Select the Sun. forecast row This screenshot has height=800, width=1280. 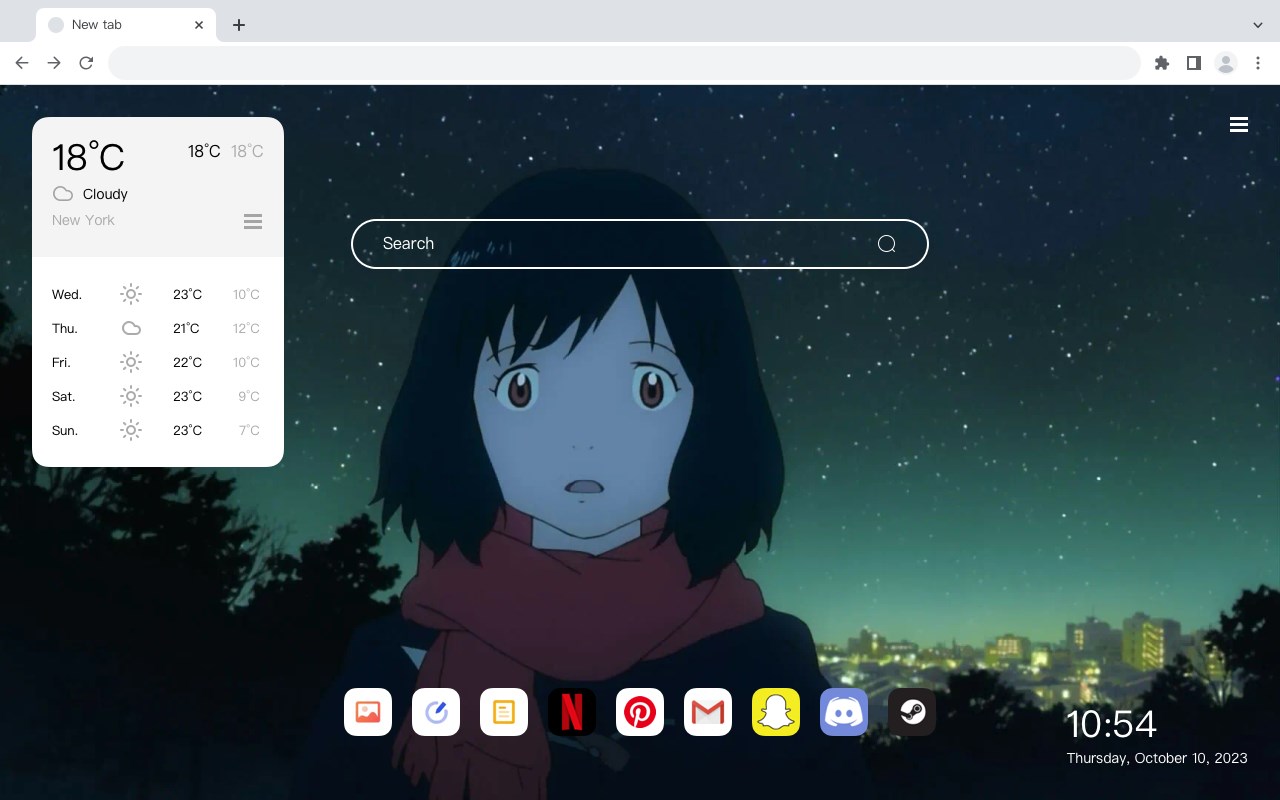pyautogui.click(x=158, y=430)
